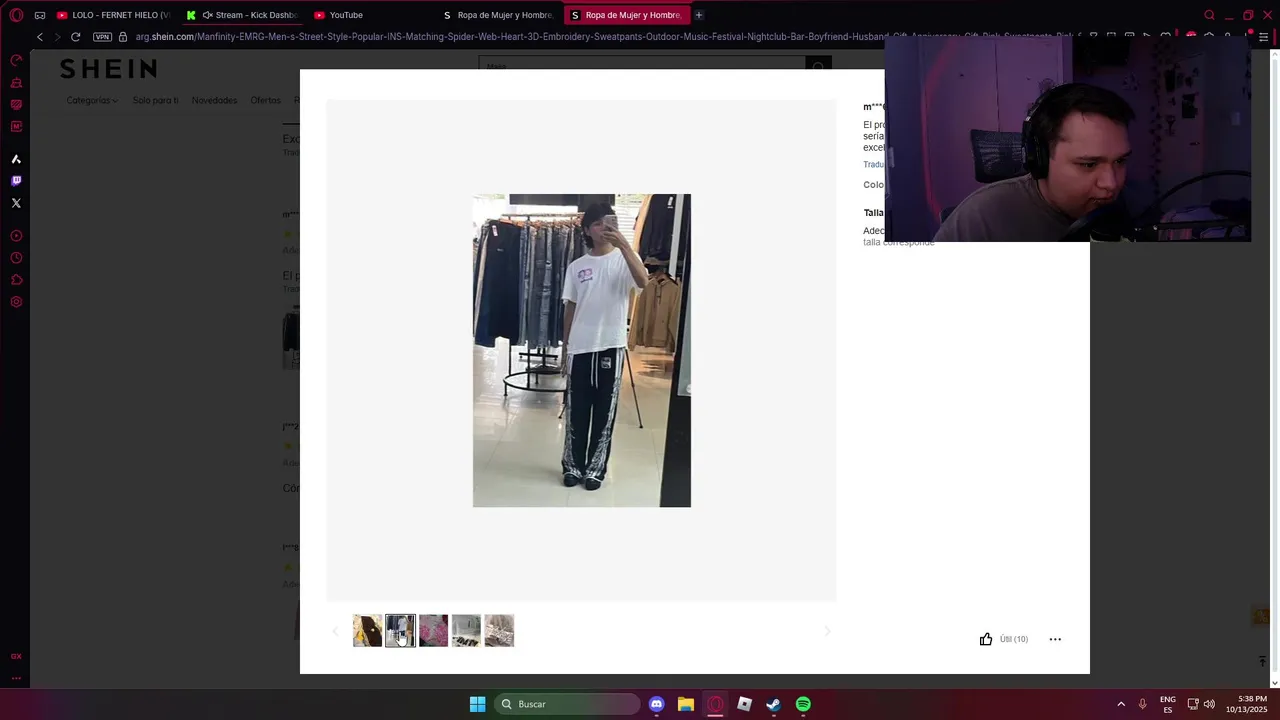Viewport: 1280px width, 720px height.
Task: Open sidebar three-dot options
Action: (x=16, y=678)
